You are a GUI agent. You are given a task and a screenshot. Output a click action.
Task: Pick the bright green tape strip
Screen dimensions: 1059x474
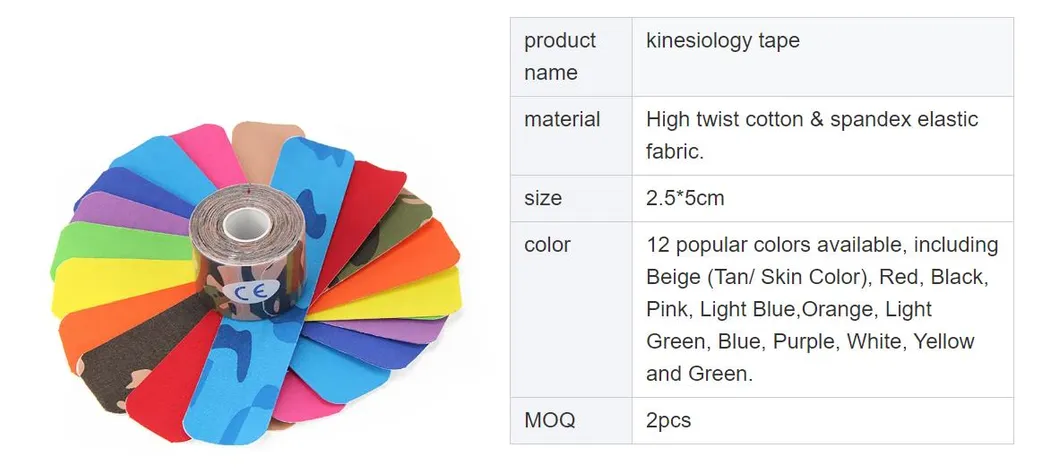tap(100, 243)
